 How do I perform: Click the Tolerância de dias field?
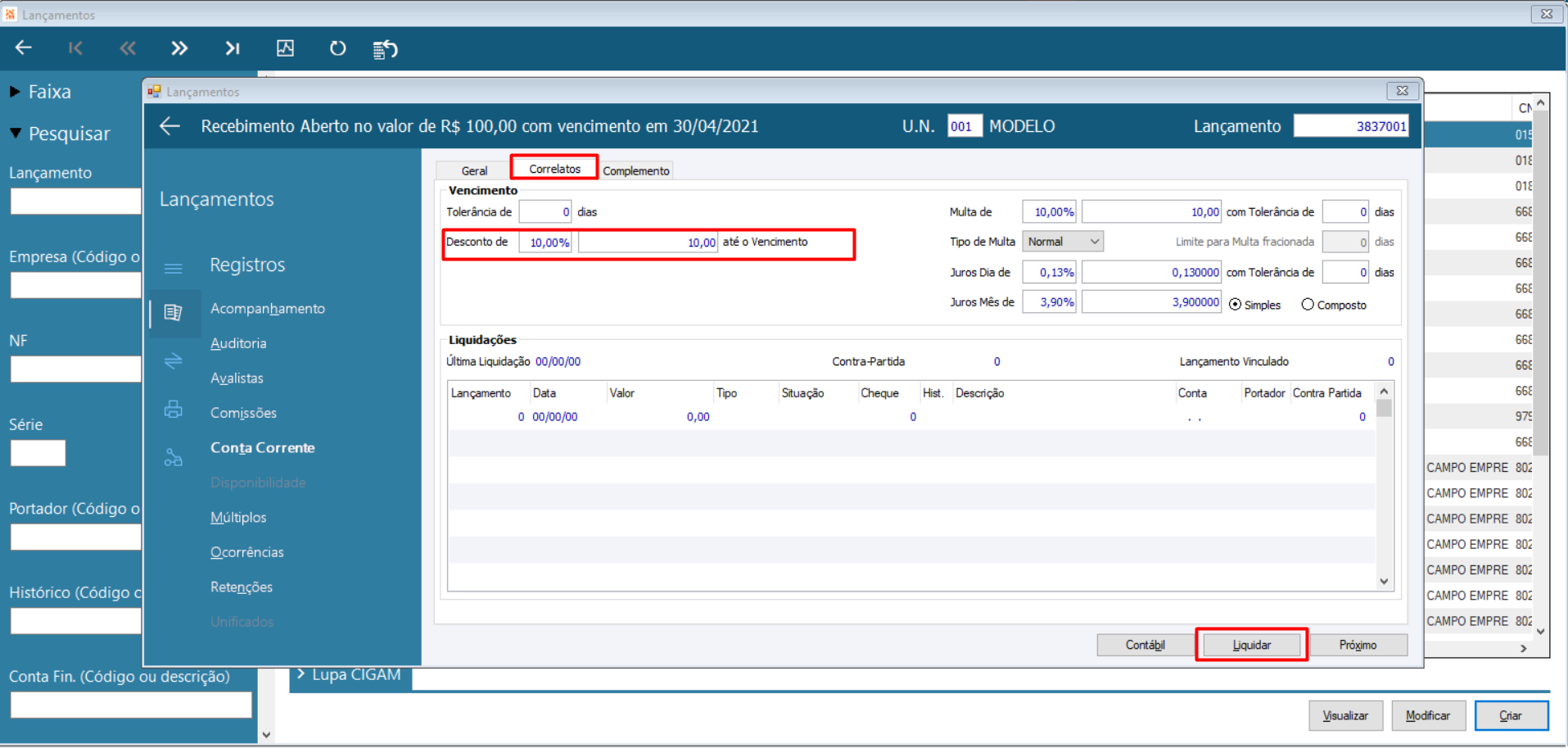click(545, 211)
